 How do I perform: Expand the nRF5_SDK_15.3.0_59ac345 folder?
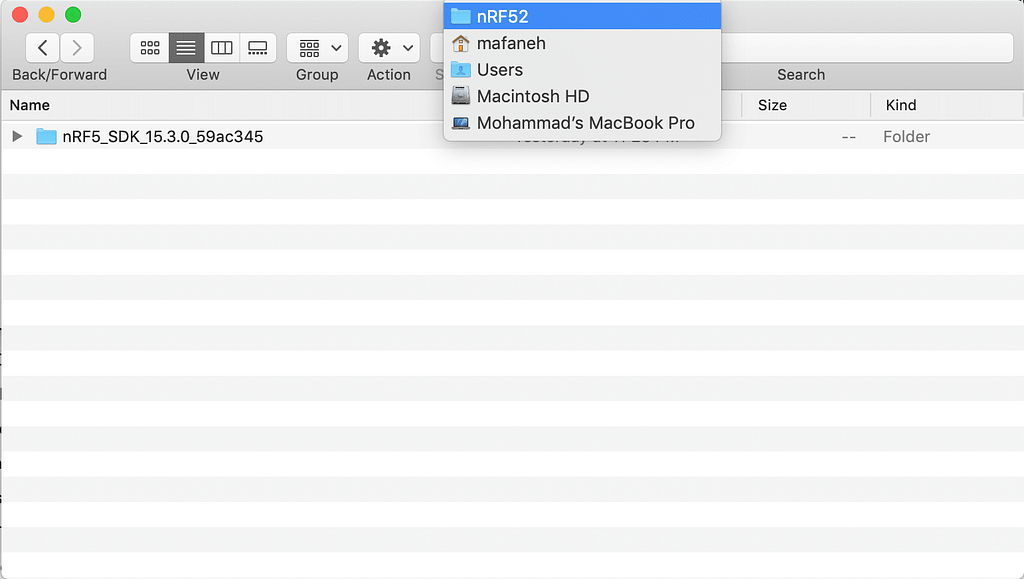[16, 135]
